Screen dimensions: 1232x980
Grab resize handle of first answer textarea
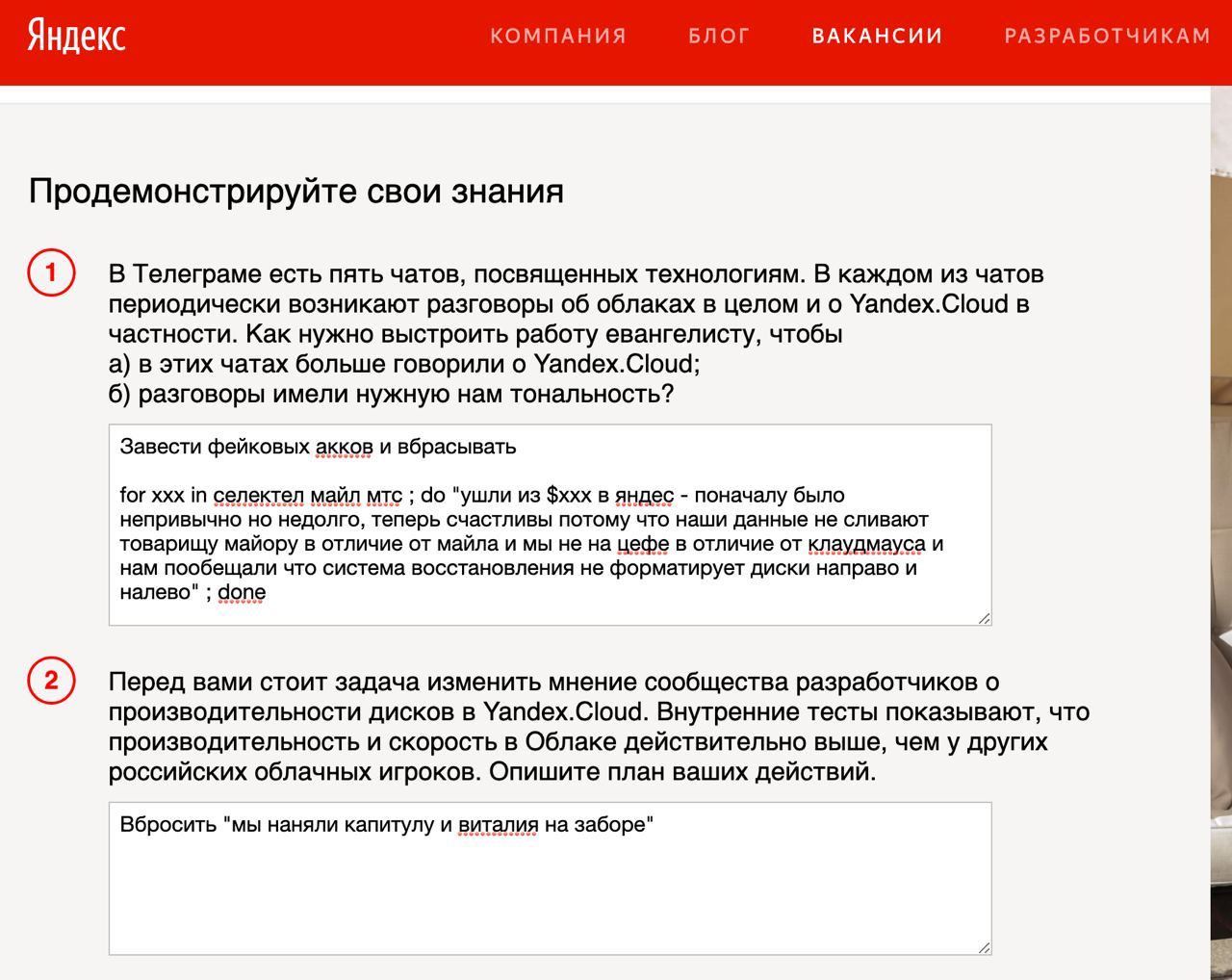984,618
